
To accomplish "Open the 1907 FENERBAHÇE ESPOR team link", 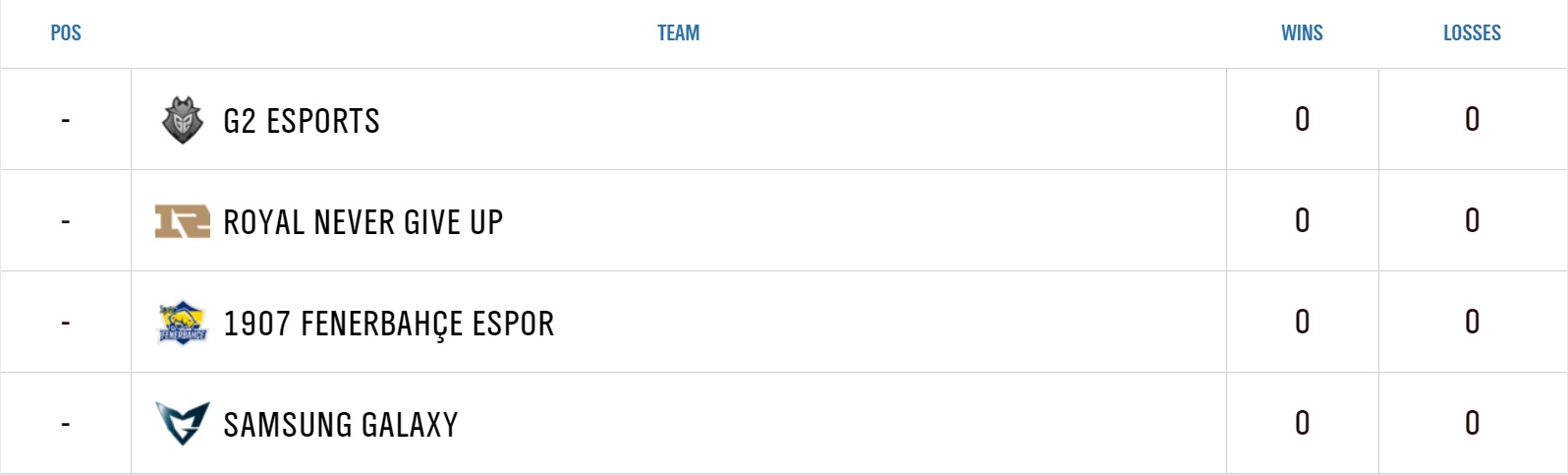I will pos(389,324).
